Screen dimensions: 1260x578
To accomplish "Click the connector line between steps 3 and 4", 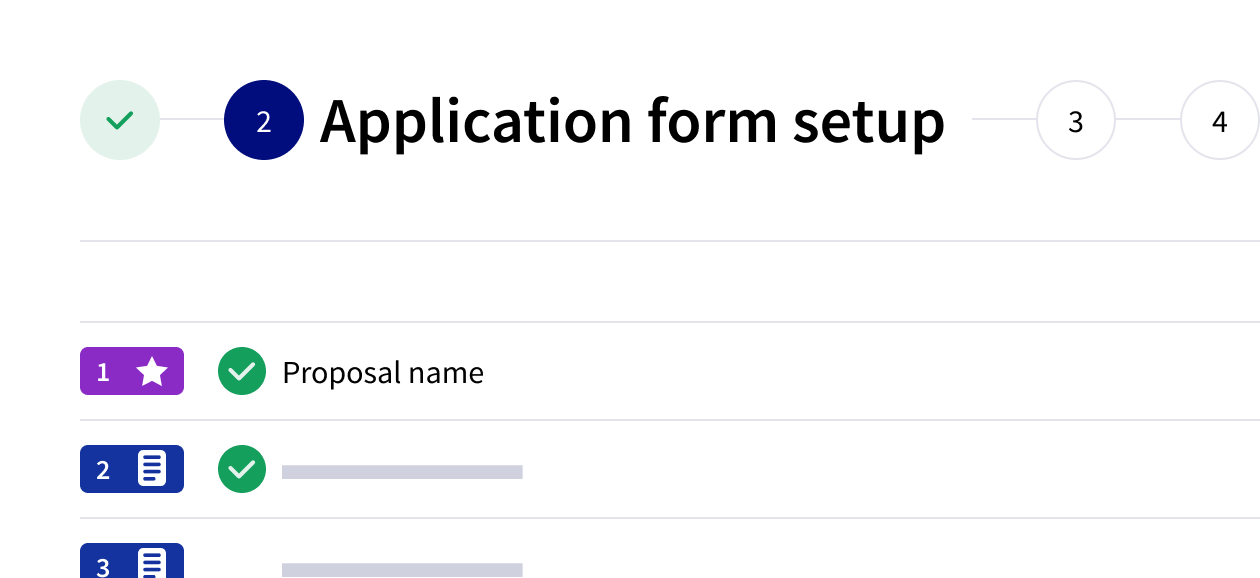I will (1147, 120).
